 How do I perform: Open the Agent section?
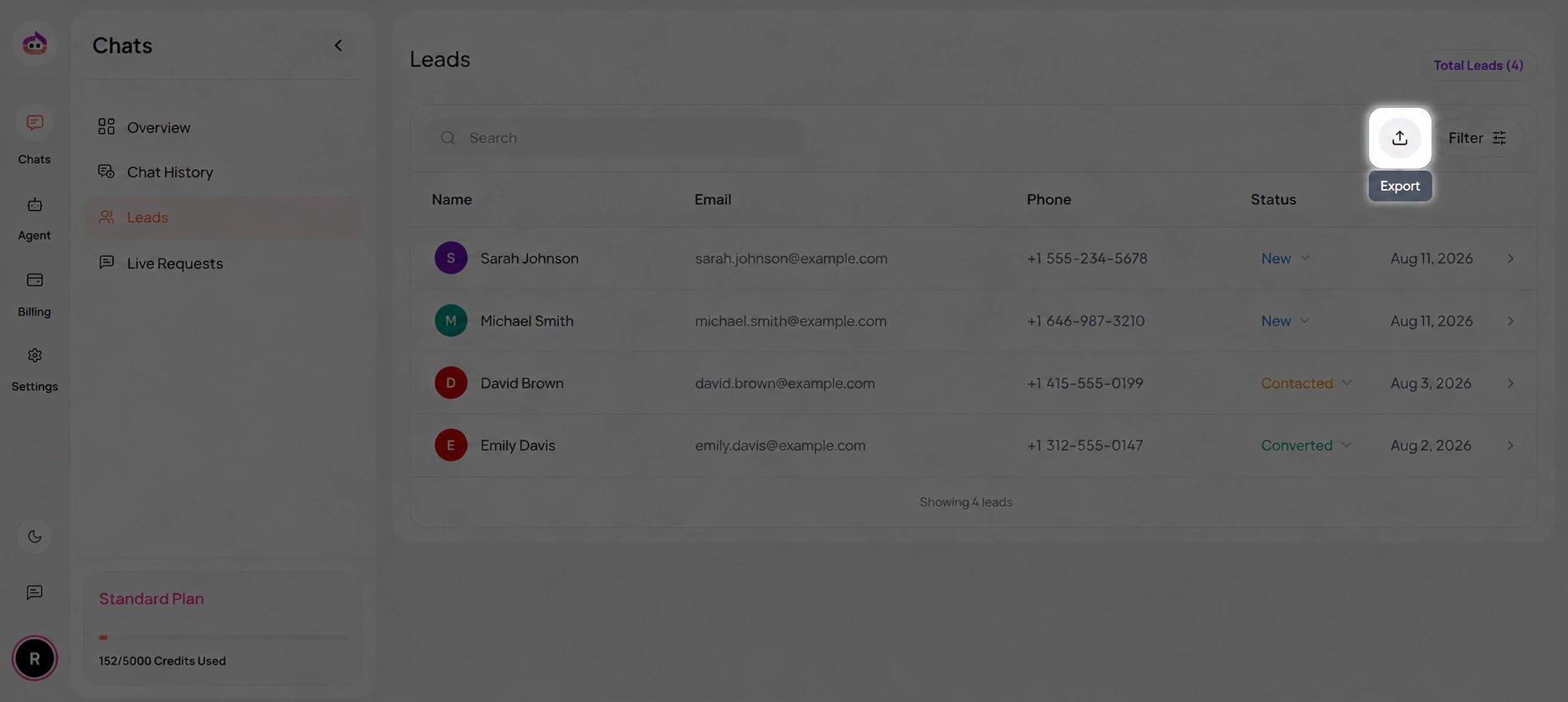pos(34,218)
